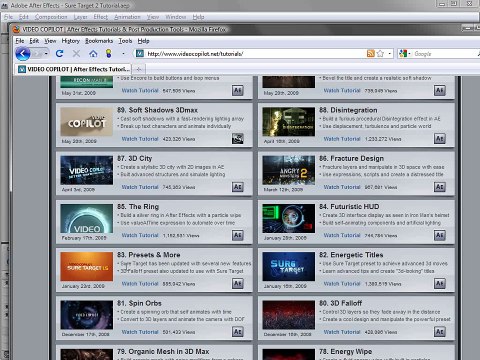Open the Firefox Tools menu

(126, 41)
